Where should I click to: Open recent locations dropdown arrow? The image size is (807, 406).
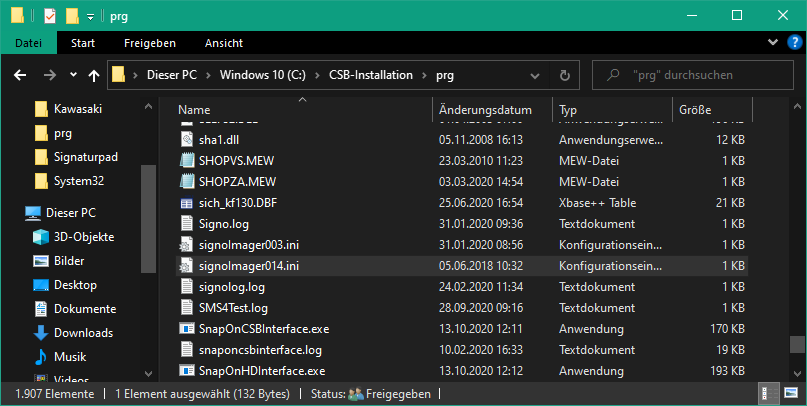(73, 75)
